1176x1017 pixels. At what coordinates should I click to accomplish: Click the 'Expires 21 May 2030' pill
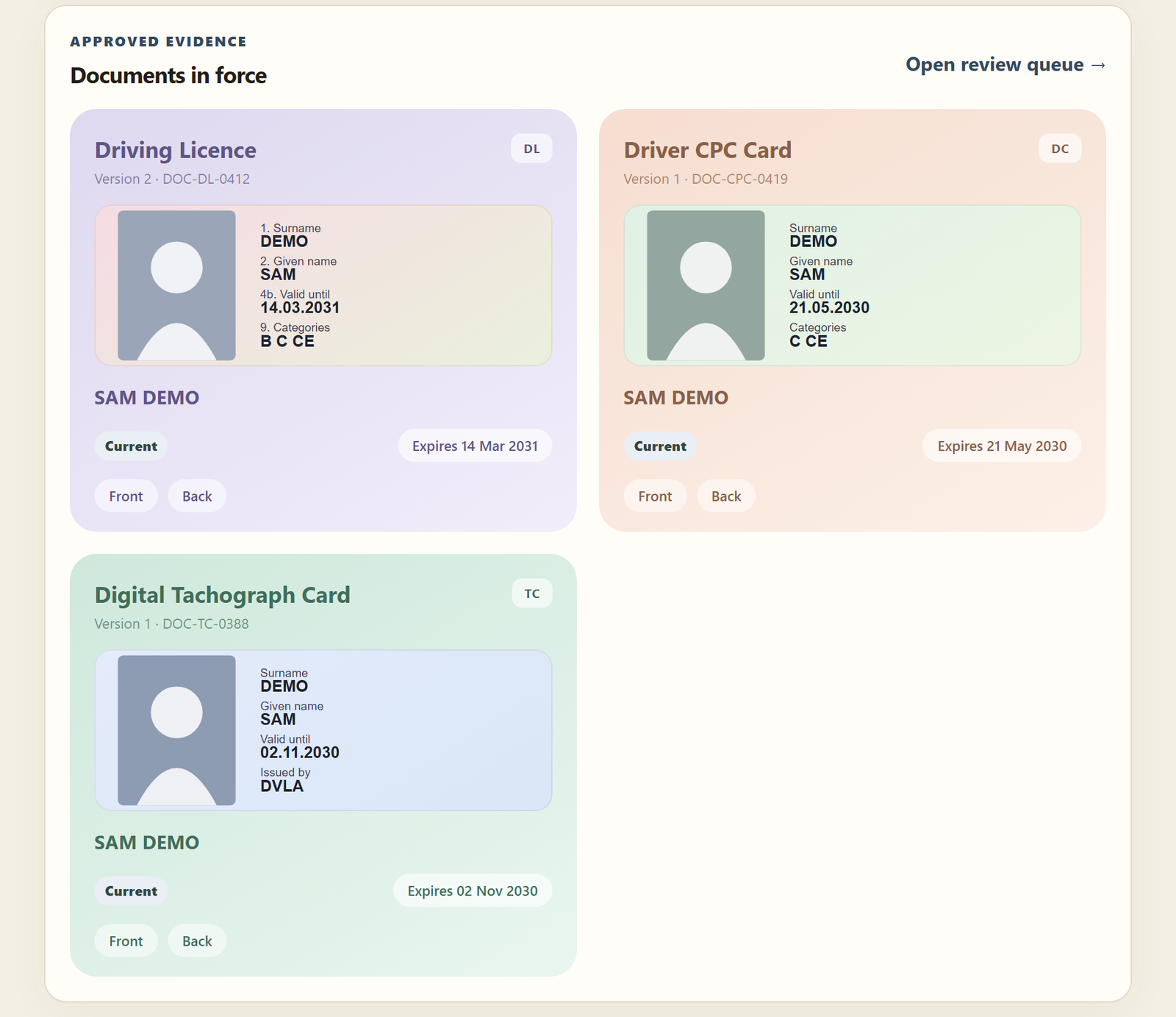(x=1002, y=446)
